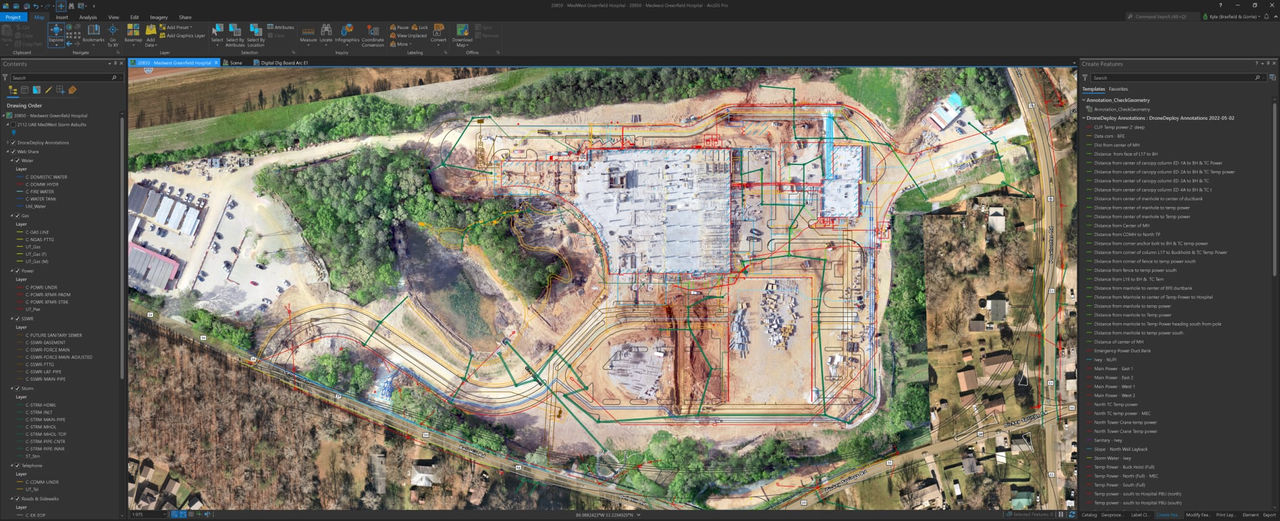Open Coordinate Conversion tool
Image resolution: width=1280 pixels, height=521 pixels.
coord(372,36)
